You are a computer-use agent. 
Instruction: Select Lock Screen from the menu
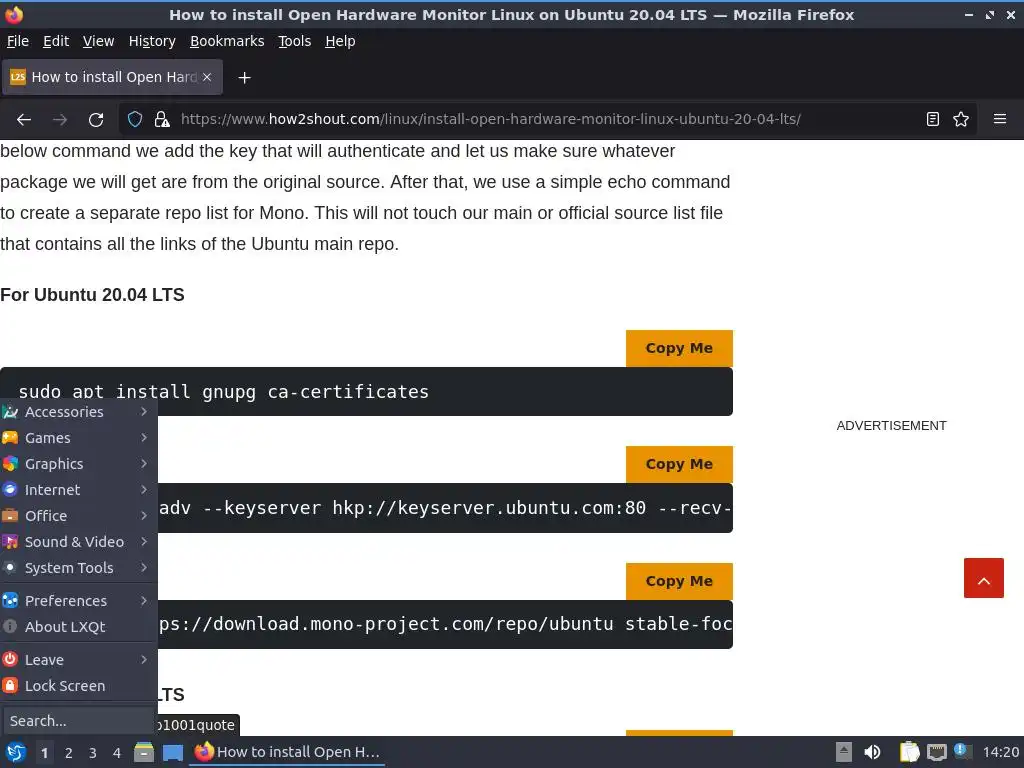[x=78, y=686]
